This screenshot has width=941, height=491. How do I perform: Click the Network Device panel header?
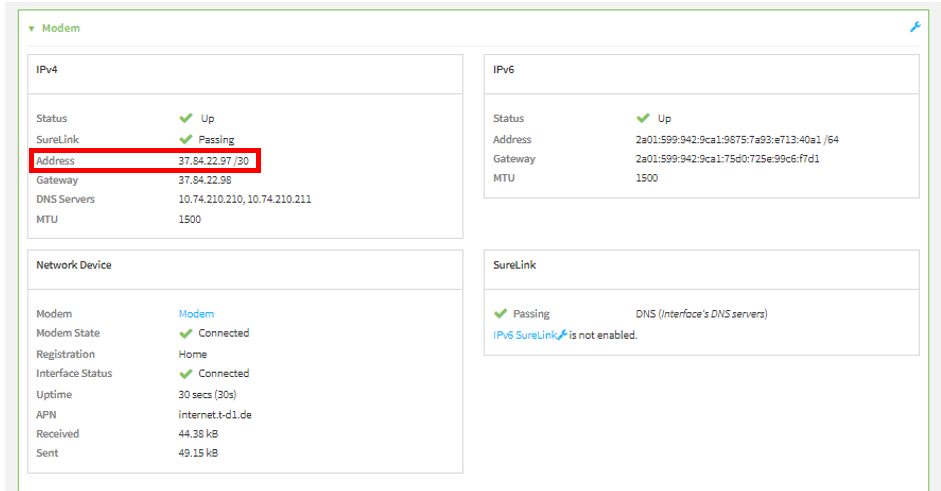(74, 265)
